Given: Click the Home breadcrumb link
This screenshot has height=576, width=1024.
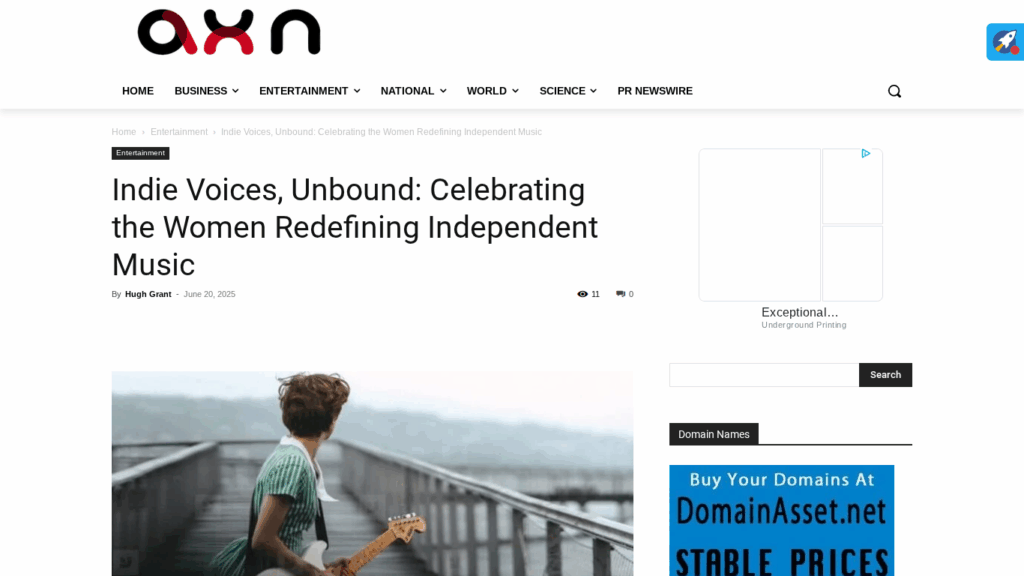Looking at the screenshot, I should tap(123, 132).
